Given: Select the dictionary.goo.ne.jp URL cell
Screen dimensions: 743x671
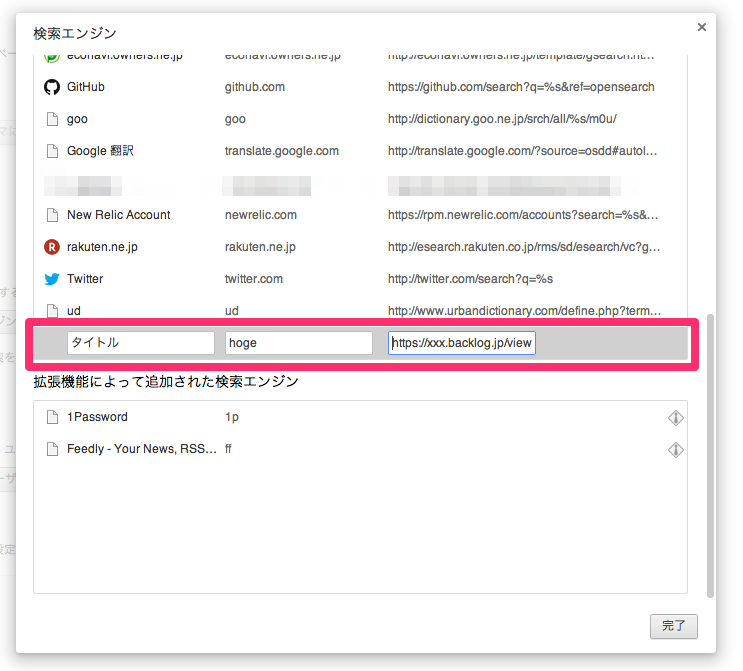Looking at the screenshot, I should 502,119.
